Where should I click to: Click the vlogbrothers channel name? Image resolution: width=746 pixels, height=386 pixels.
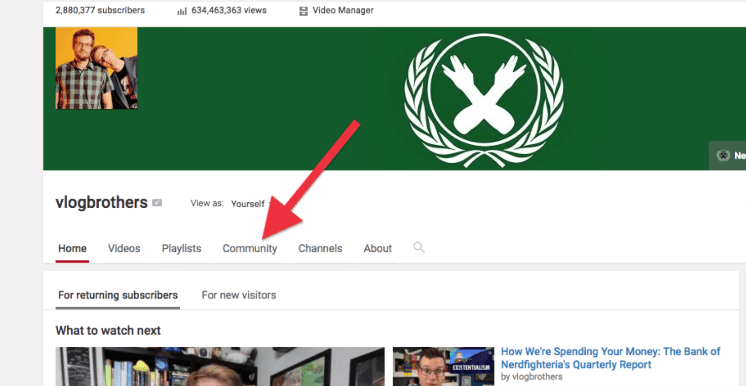[101, 203]
